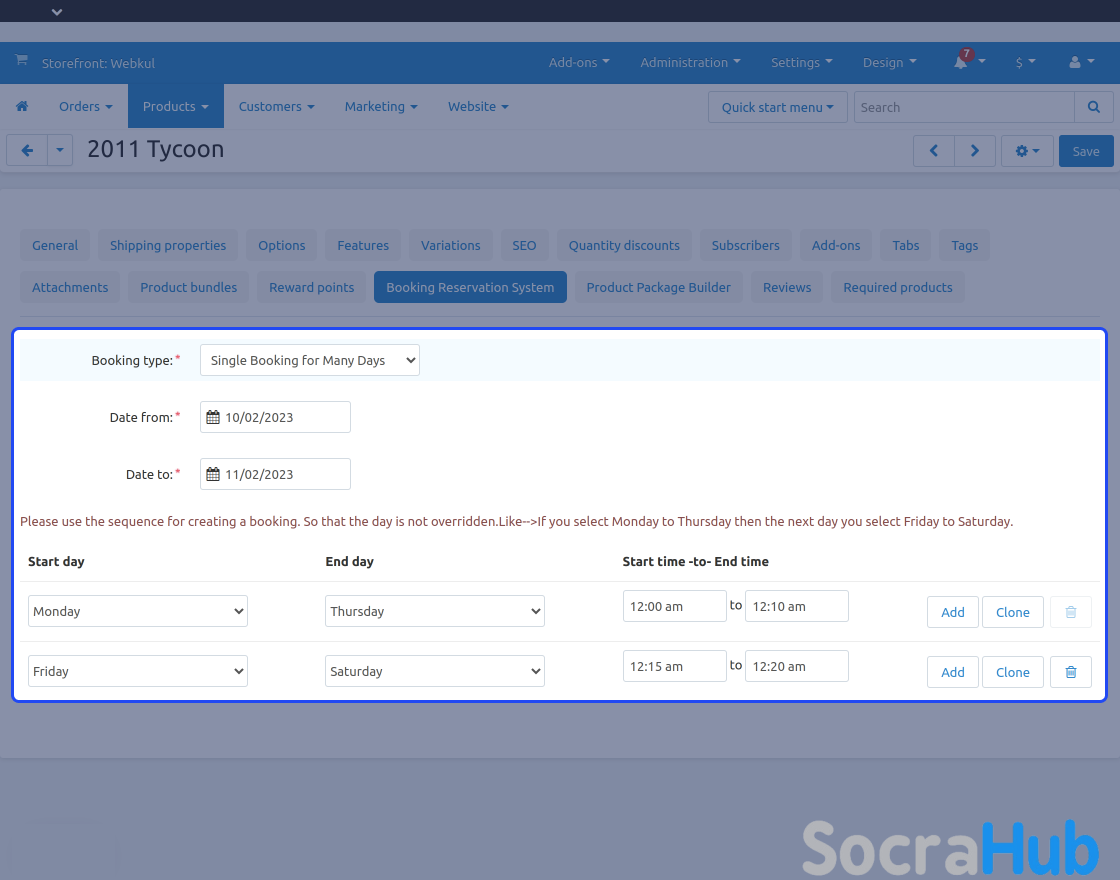
Task: Click the search magnifier icon button
Action: 1093,107
